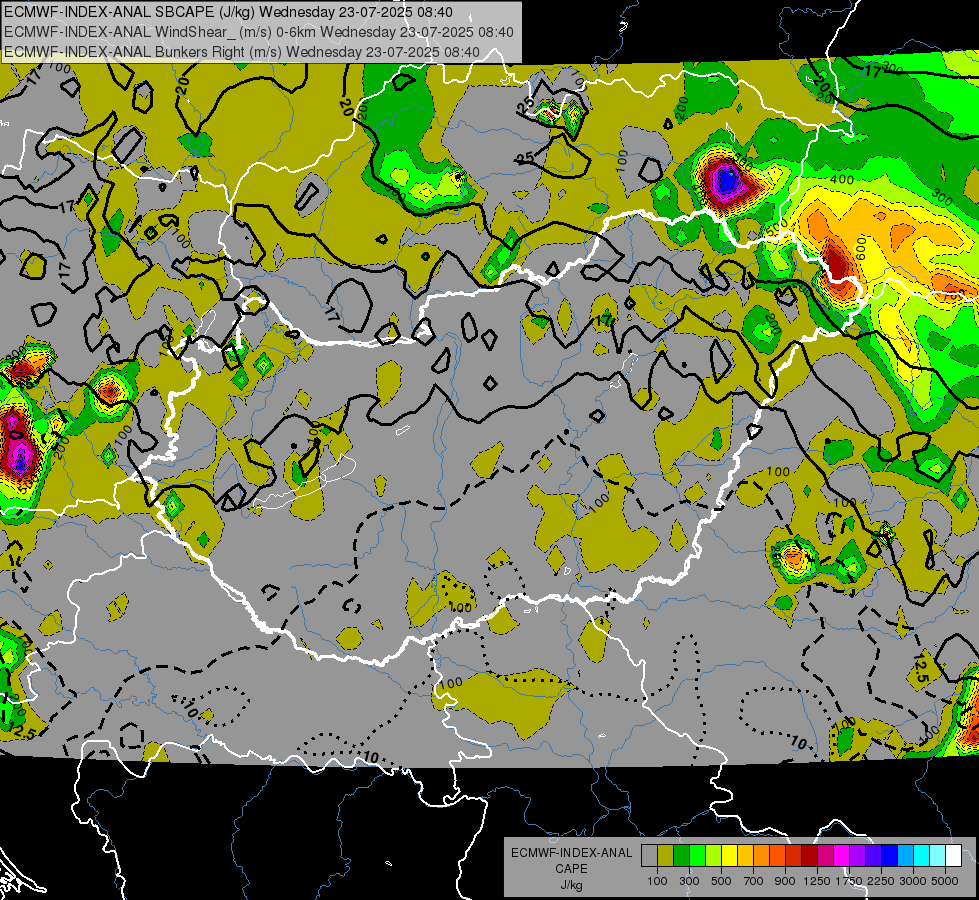The image size is (979, 900).
Task: Select the olive swatch in the CAPE legend
Action: tap(666, 855)
